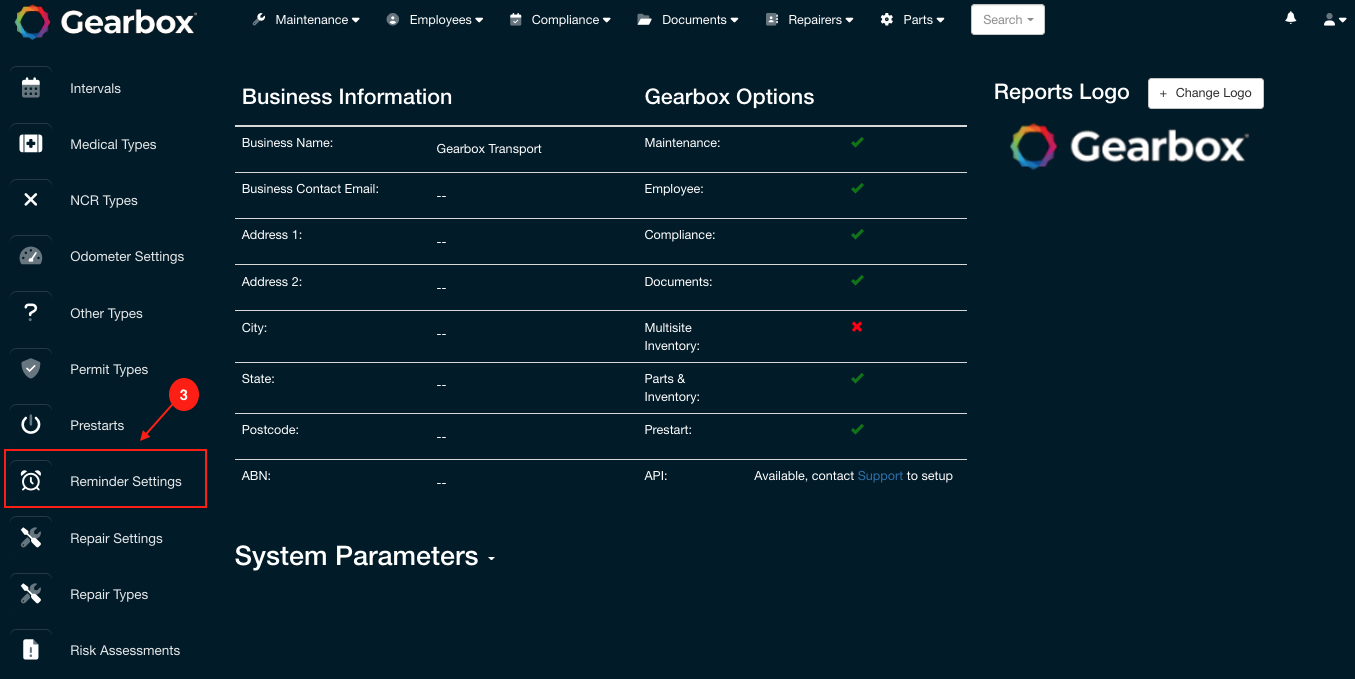Select Risk Assessments in the sidebar

point(125,650)
